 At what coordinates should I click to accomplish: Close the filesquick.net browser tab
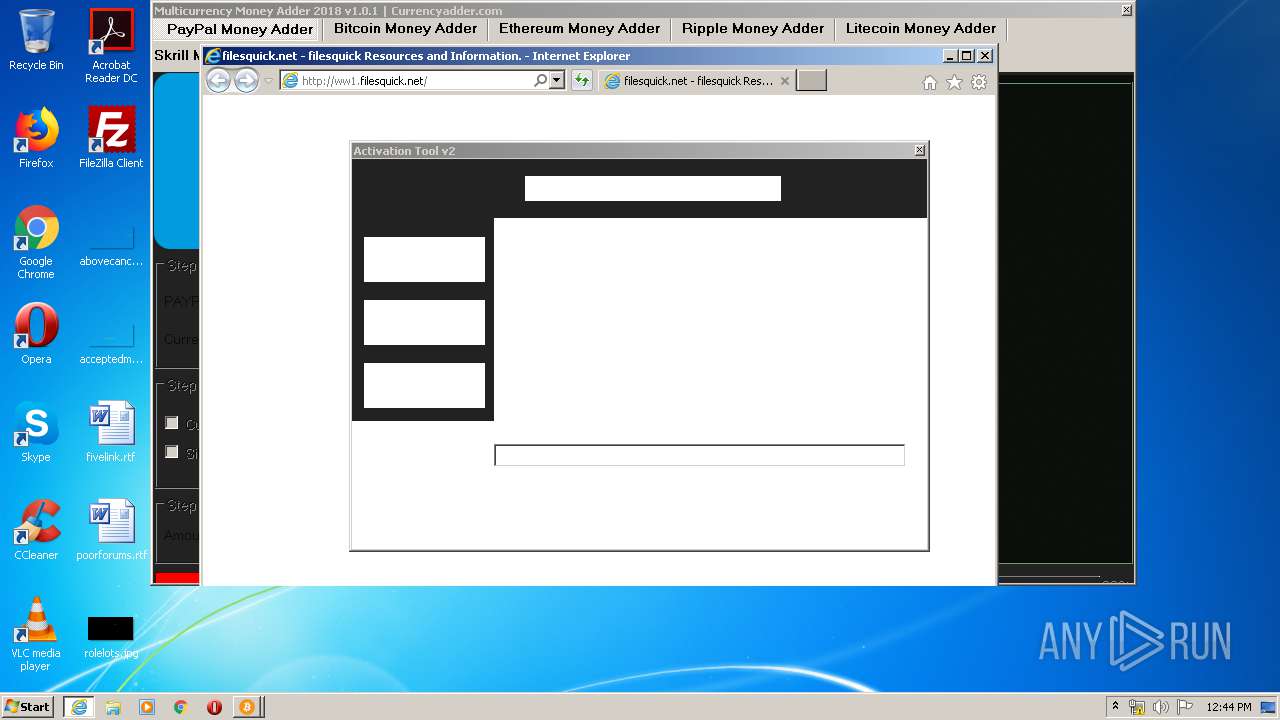[x=785, y=81]
